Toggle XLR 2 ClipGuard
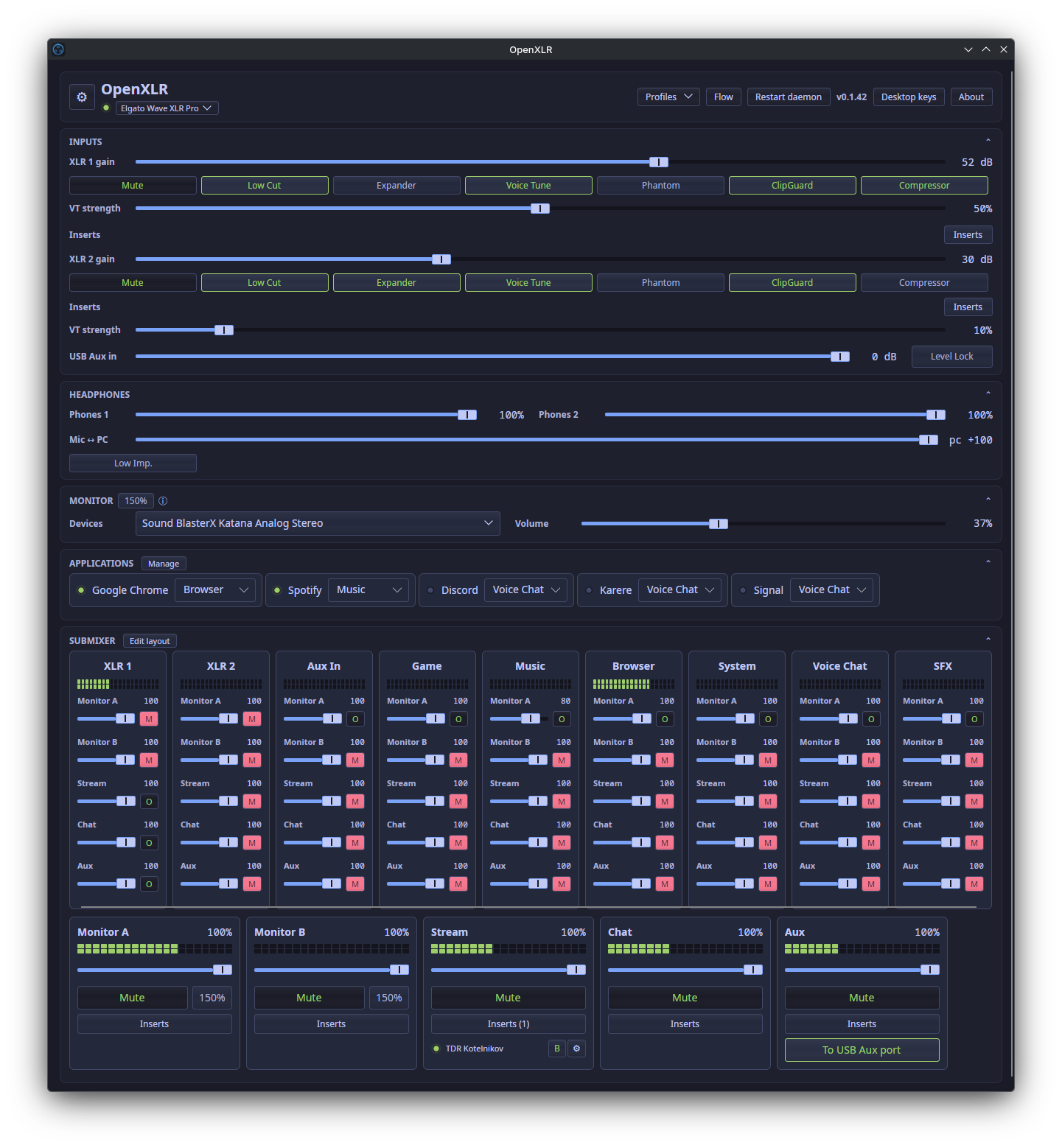The height and width of the screenshot is (1148, 1062). pyautogui.click(x=792, y=283)
